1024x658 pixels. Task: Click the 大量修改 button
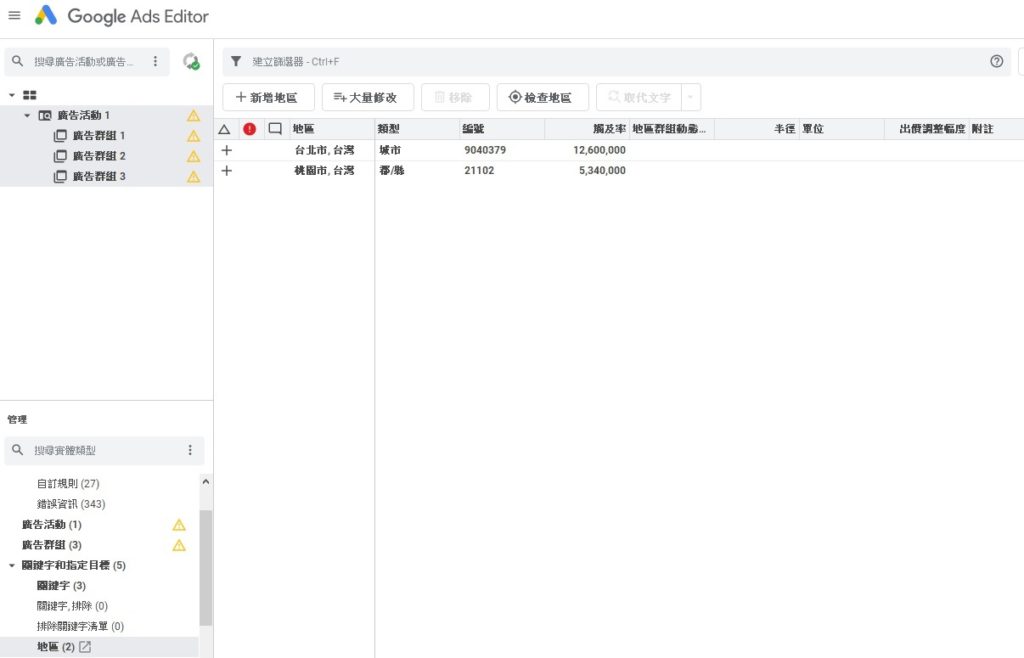tap(367, 98)
